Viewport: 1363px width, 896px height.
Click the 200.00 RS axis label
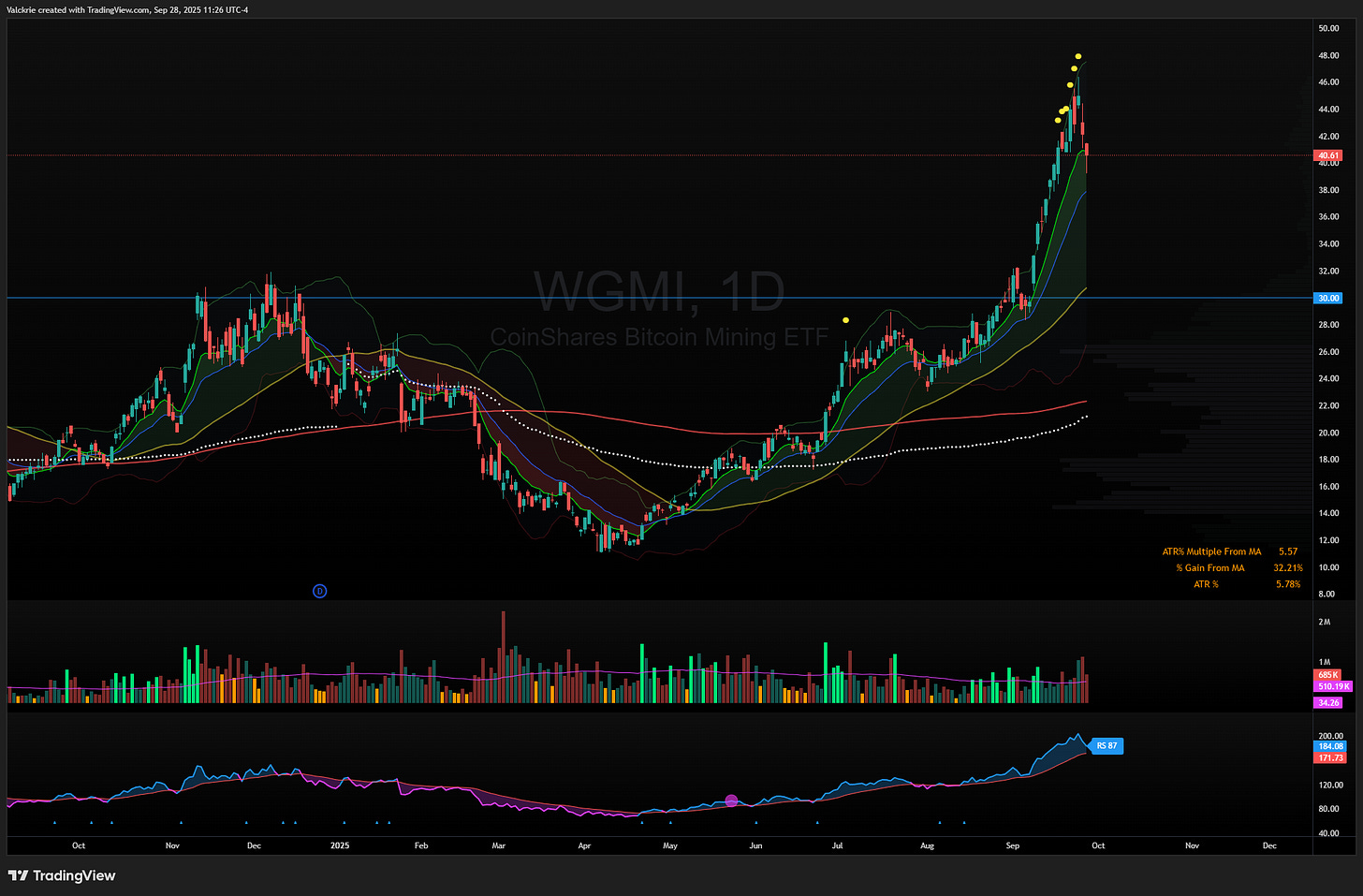pos(1330,736)
